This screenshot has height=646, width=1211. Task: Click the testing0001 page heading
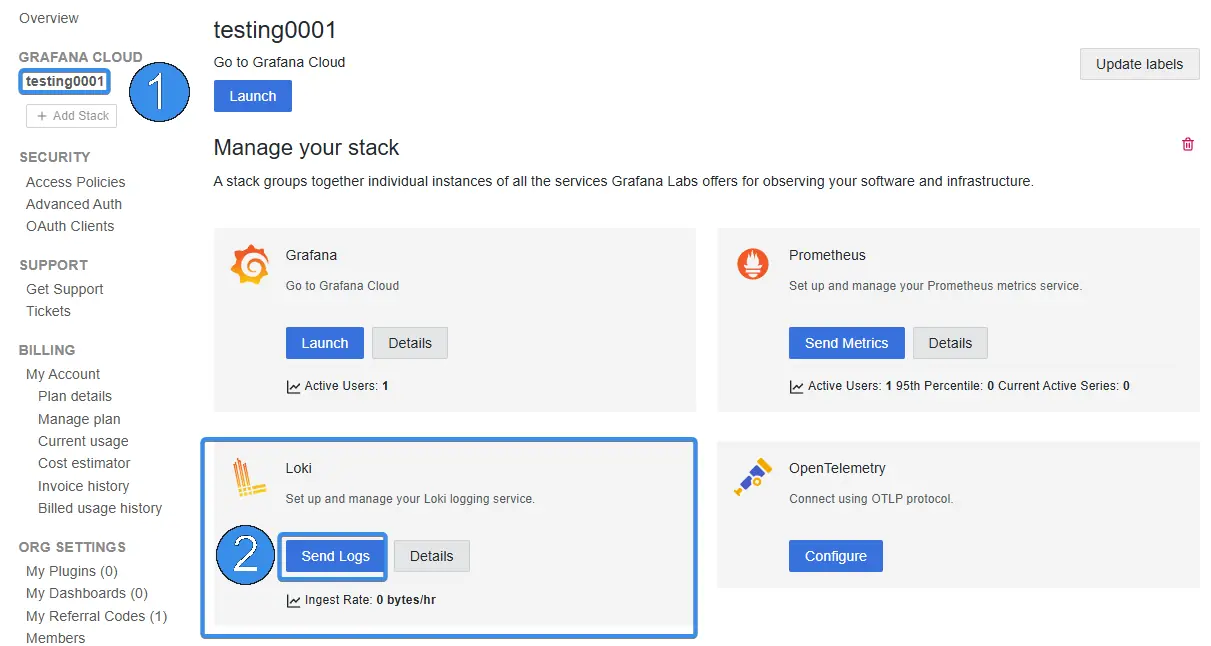click(x=276, y=30)
